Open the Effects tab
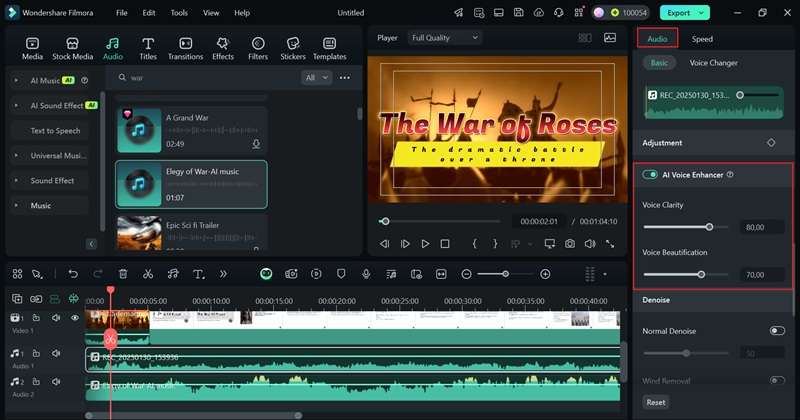This screenshot has height=420, width=800. [223, 49]
